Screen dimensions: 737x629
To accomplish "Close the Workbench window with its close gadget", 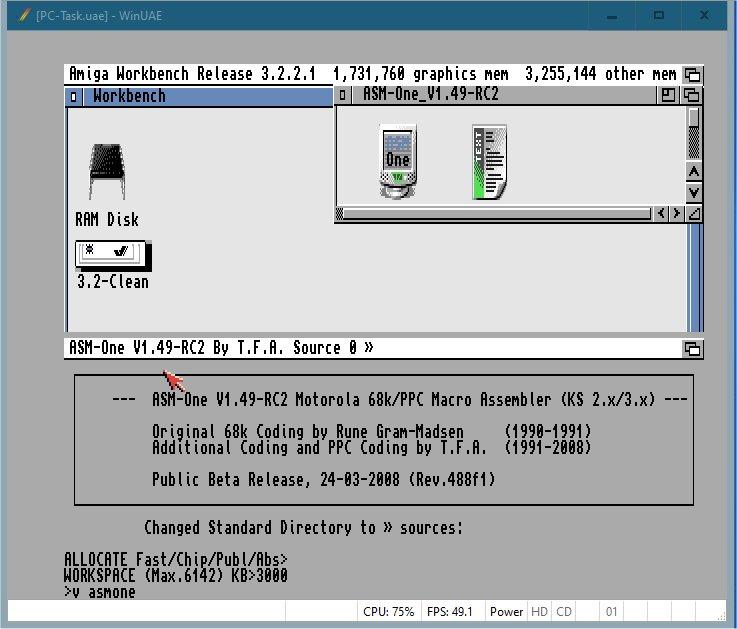I will [x=74, y=97].
